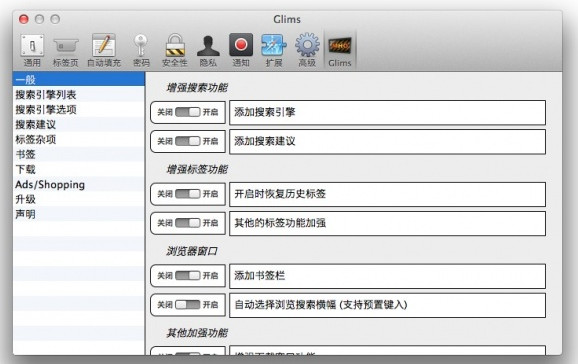Select 下载 in the sidebar

(79, 169)
